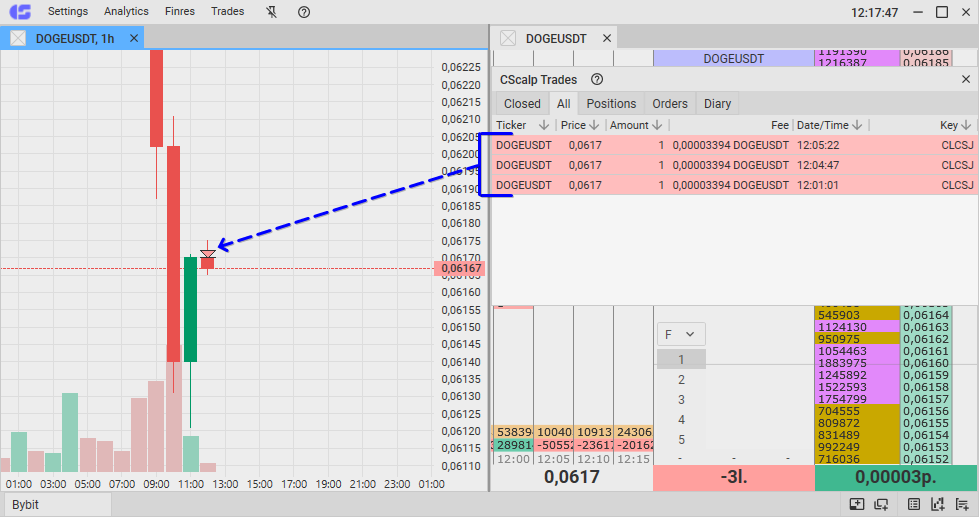Close the CScalp Trades panel
Viewport: 979px width, 517px height.
pos(966,79)
